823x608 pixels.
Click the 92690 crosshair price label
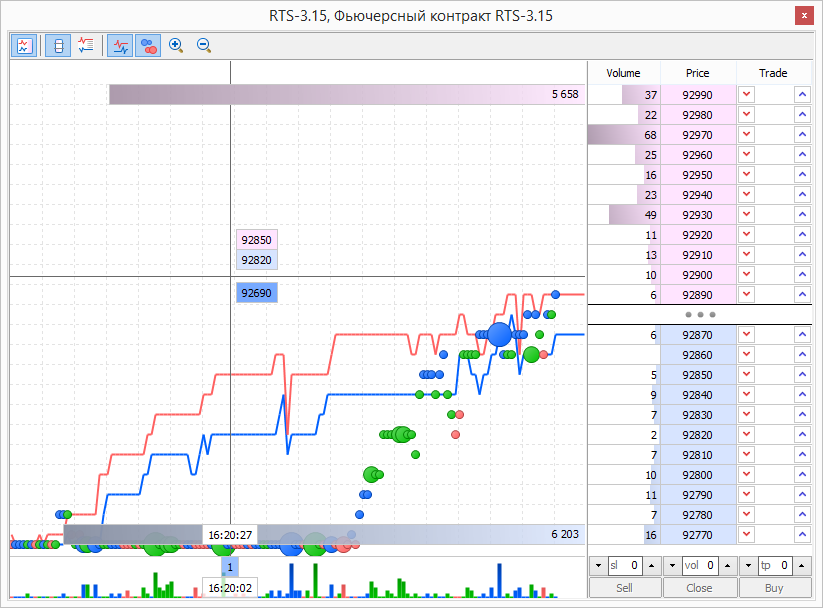pos(257,293)
